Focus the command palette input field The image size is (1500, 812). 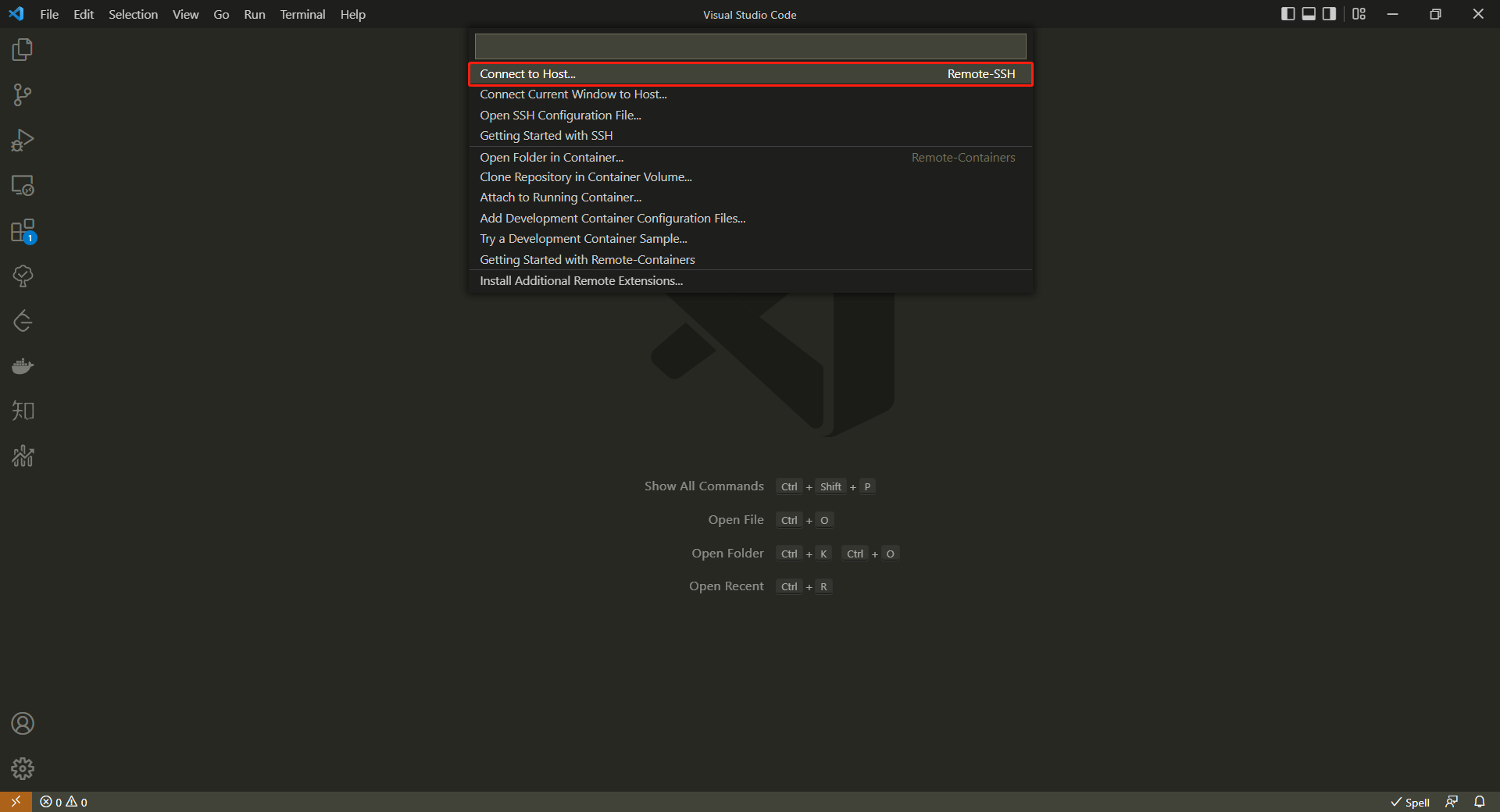pos(750,46)
